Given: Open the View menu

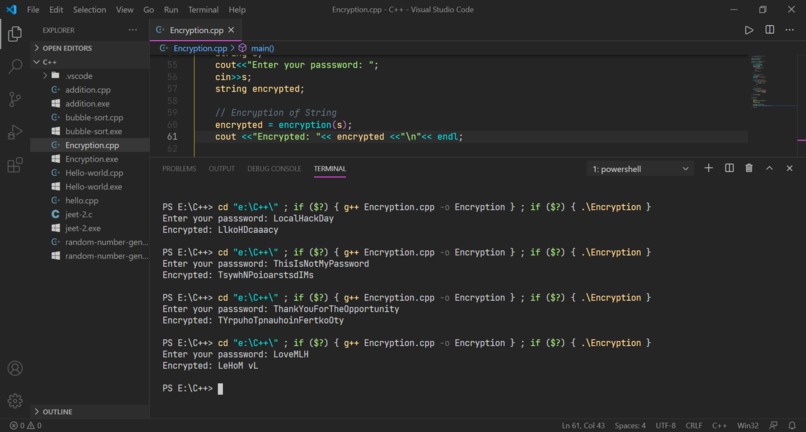Looking at the screenshot, I should pyautogui.click(x=125, y=10).
